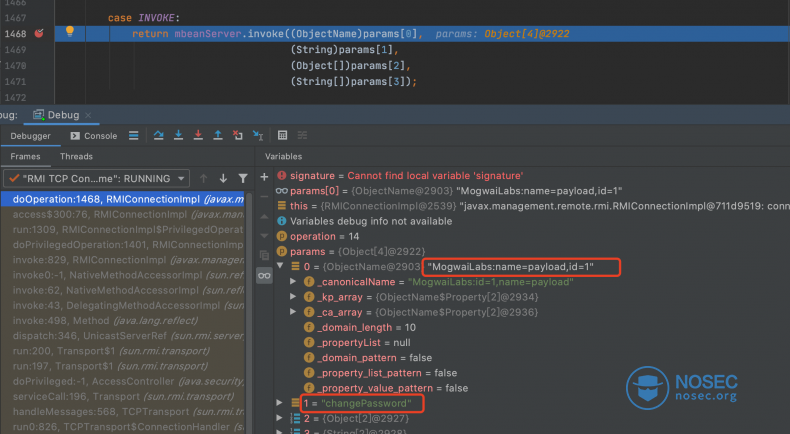Screen dimensions: 790x434
Task: Open the Frames tab
Action: [x=25, y=156]
